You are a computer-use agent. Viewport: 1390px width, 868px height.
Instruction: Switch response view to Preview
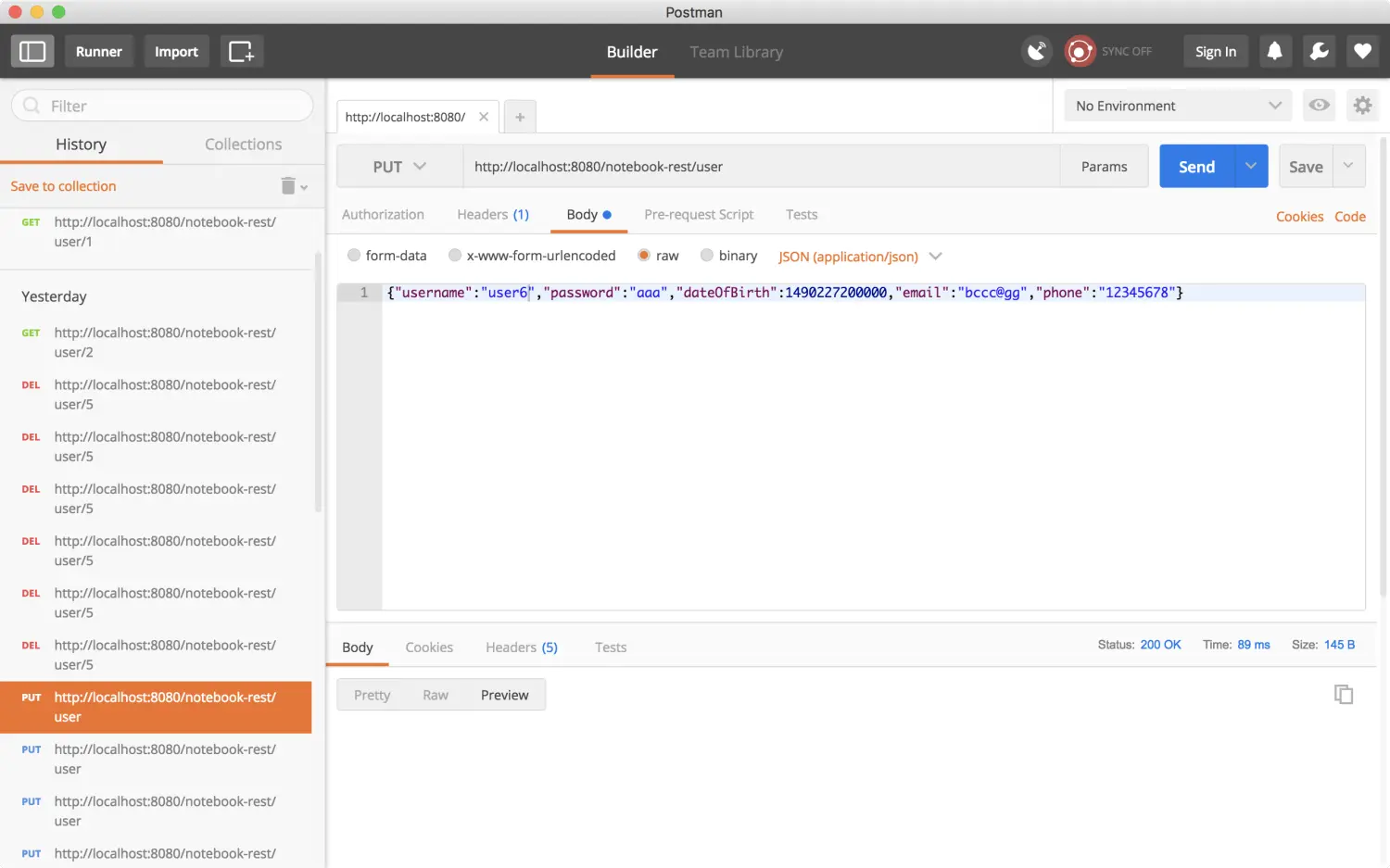(504, 695)
